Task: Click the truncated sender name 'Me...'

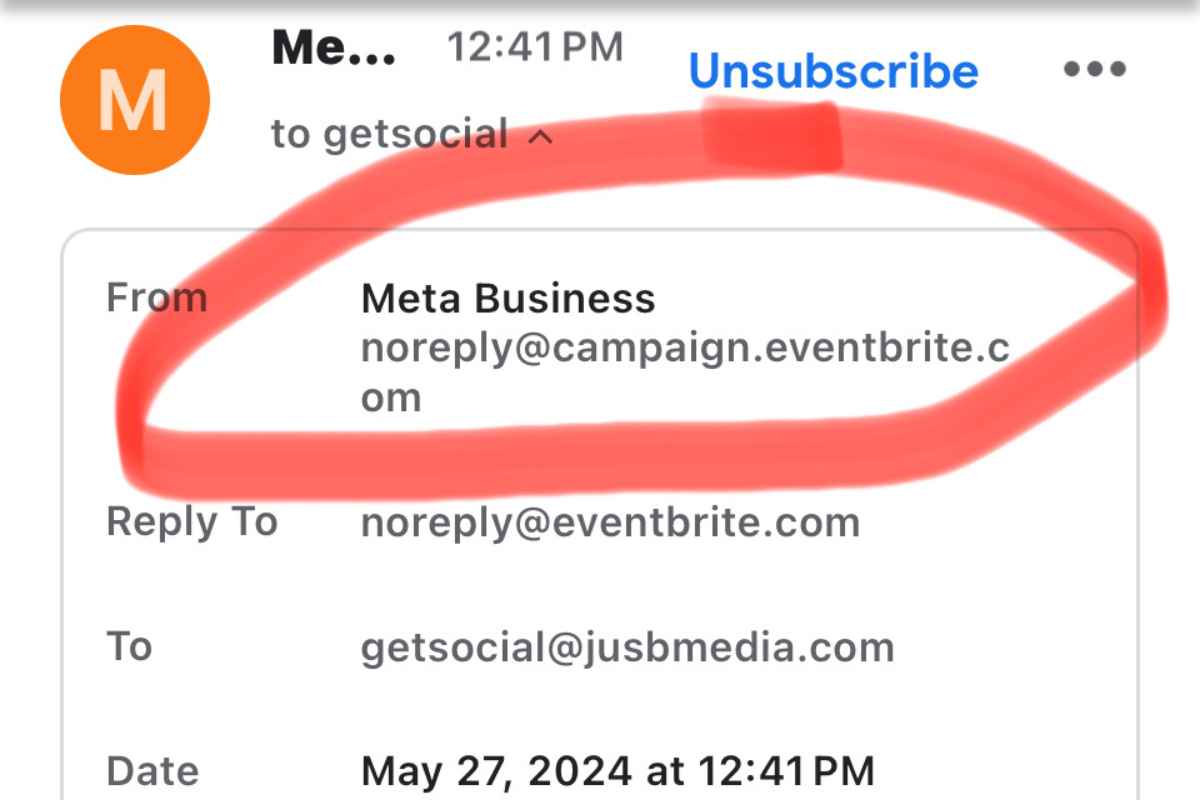Action: pos(333,47)
